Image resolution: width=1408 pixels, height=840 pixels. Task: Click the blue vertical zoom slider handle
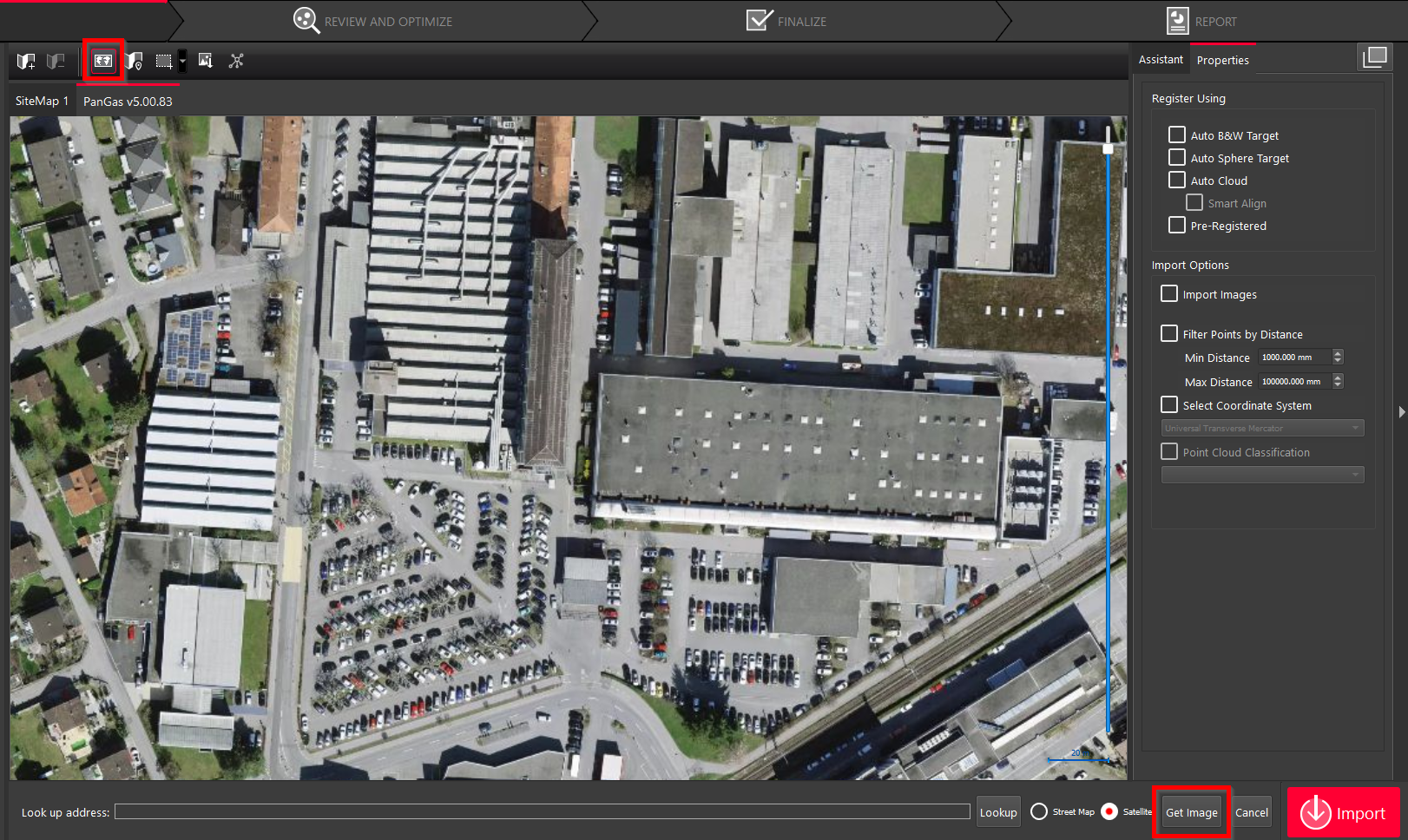[1108, 148]
